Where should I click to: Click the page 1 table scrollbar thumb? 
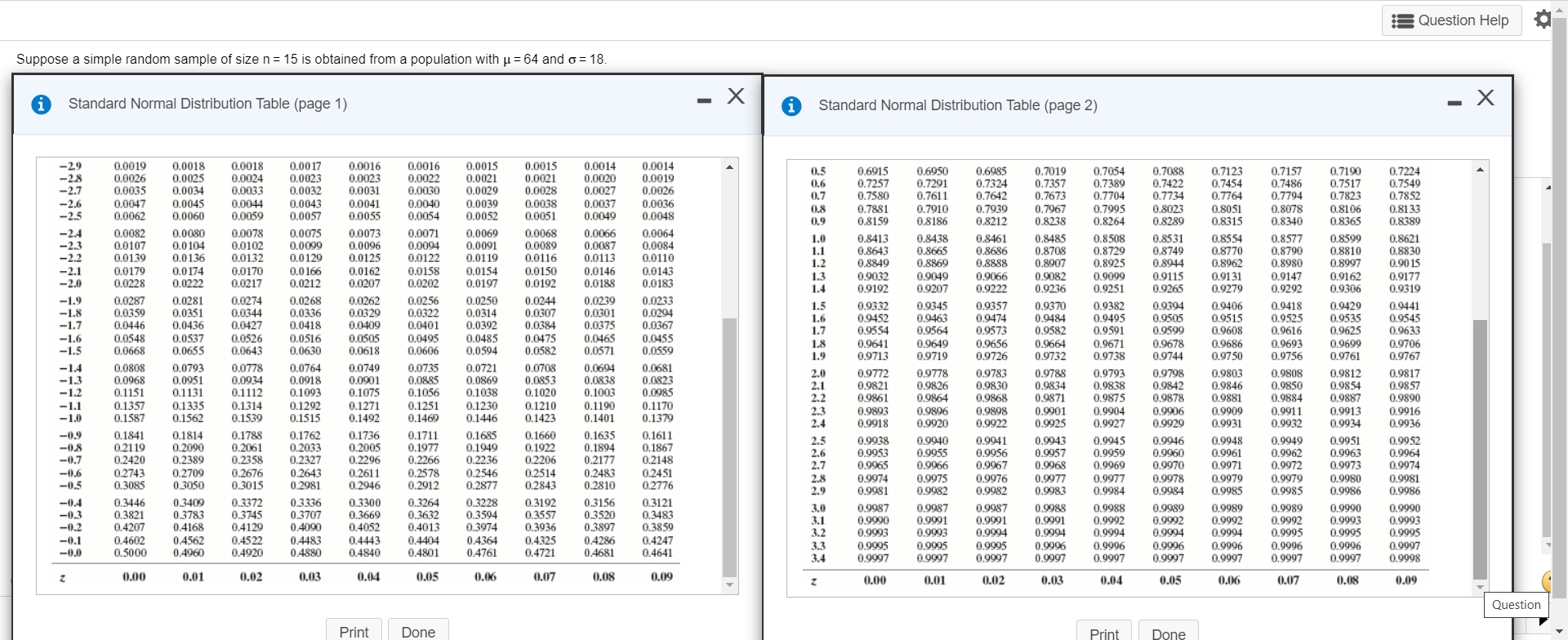click(730, 447)
